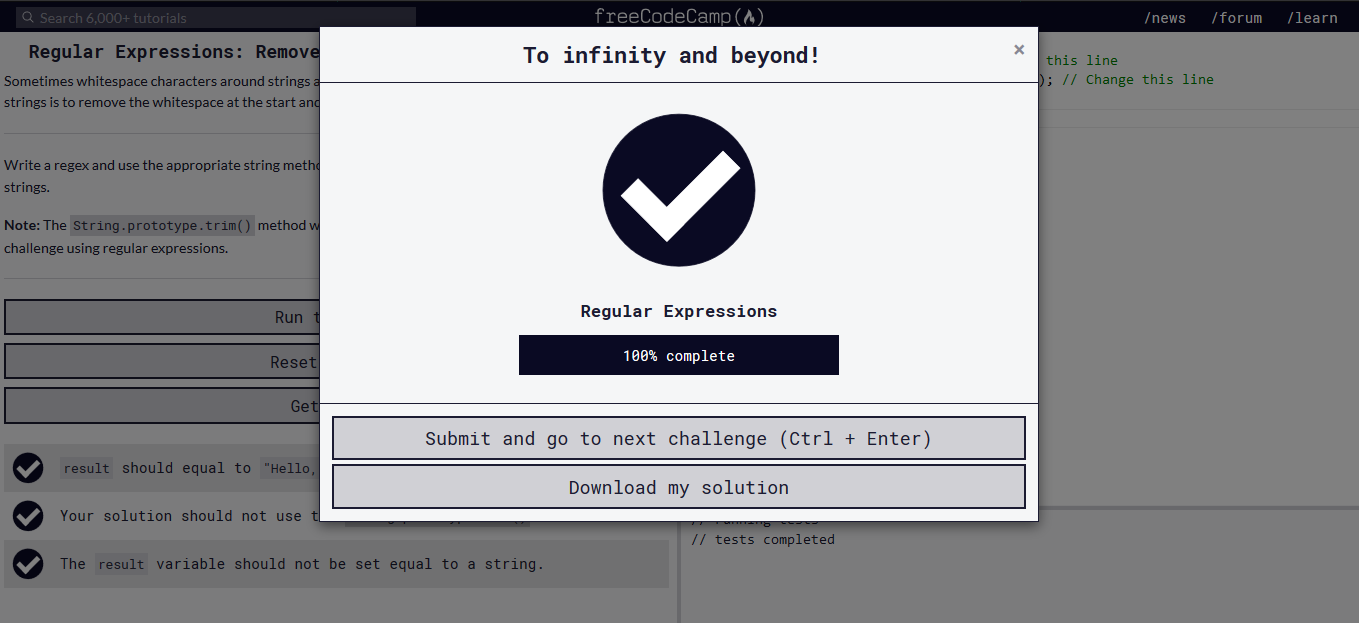1359x623 pixels.
Task: Focus the Search 6,000+ tutorials field
Action: point(216,17)
